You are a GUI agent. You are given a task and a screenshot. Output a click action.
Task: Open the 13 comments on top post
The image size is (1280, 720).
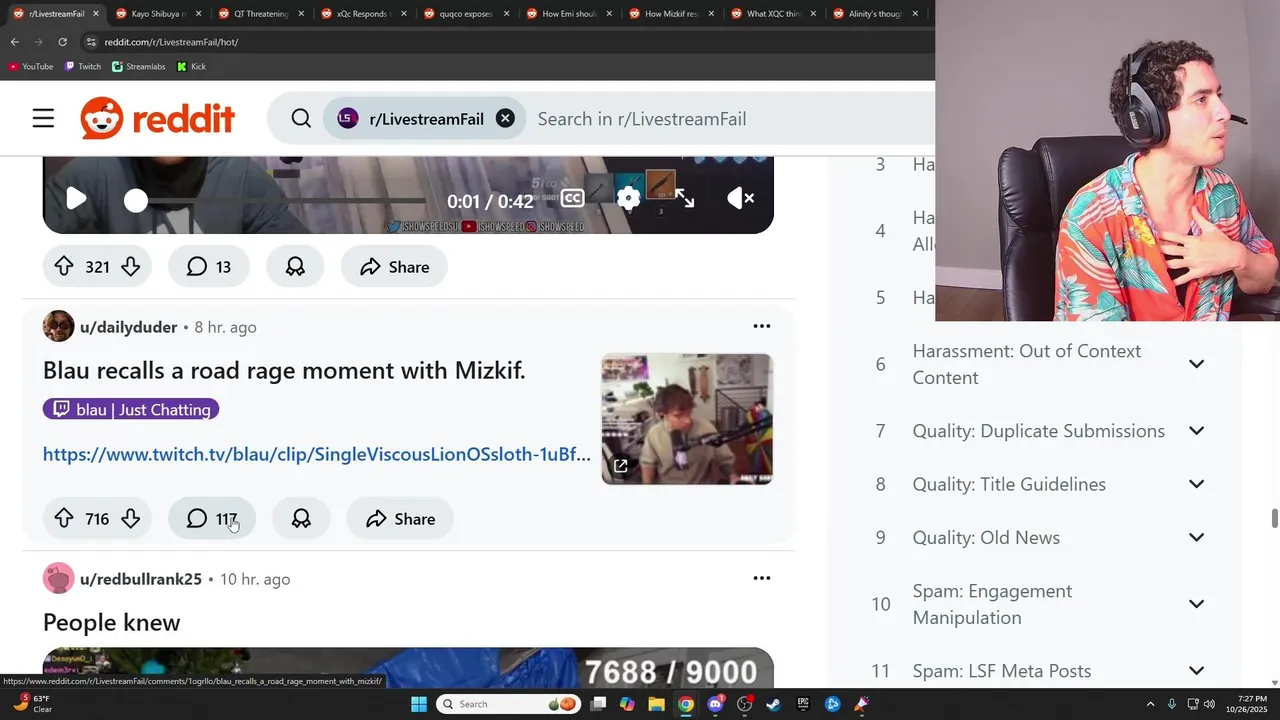208,267
